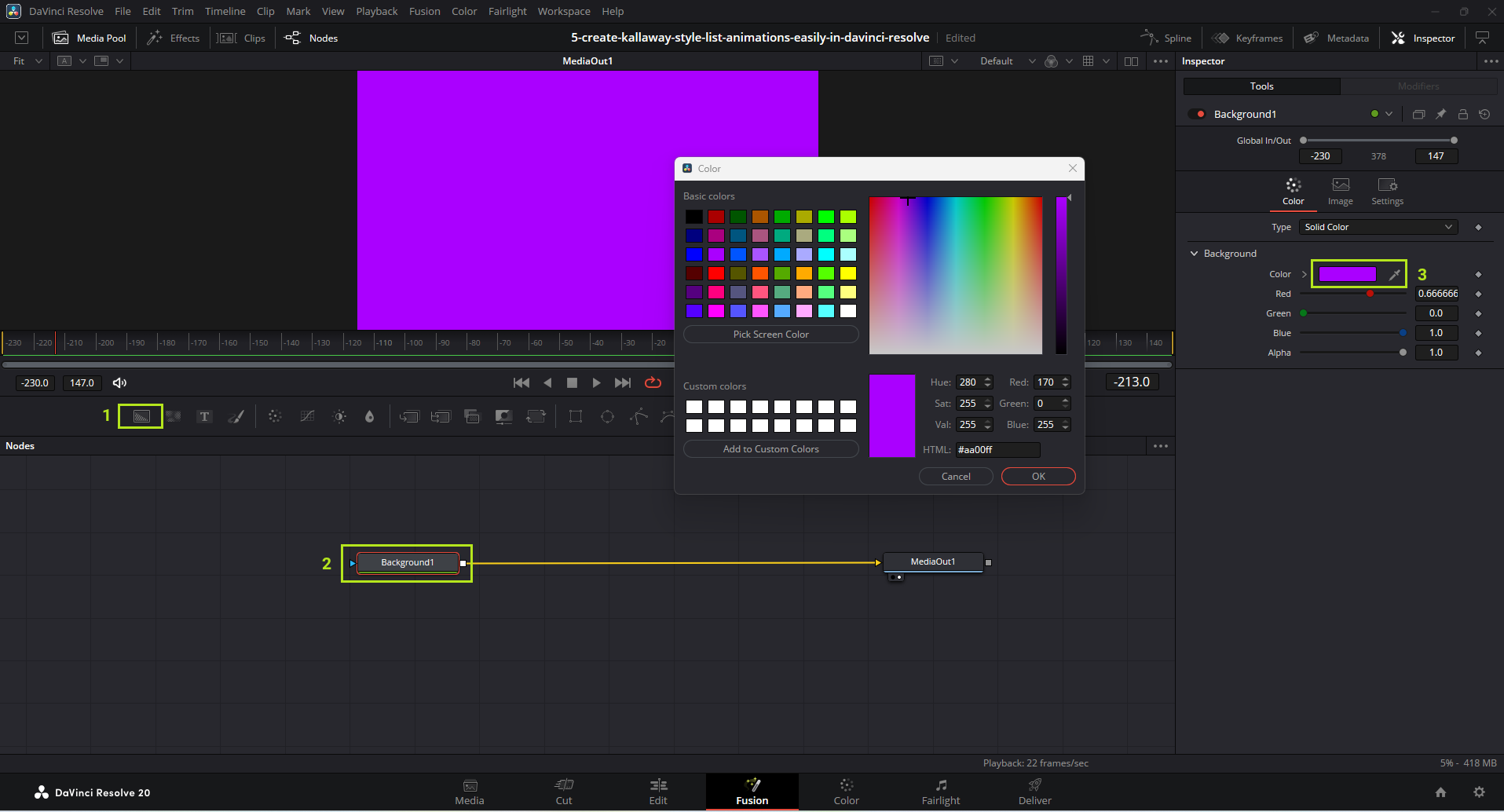The height and width of the screenshot is (812, 1504).
Task: Click the Paint brush tool icon
Action: click(236, 416)
